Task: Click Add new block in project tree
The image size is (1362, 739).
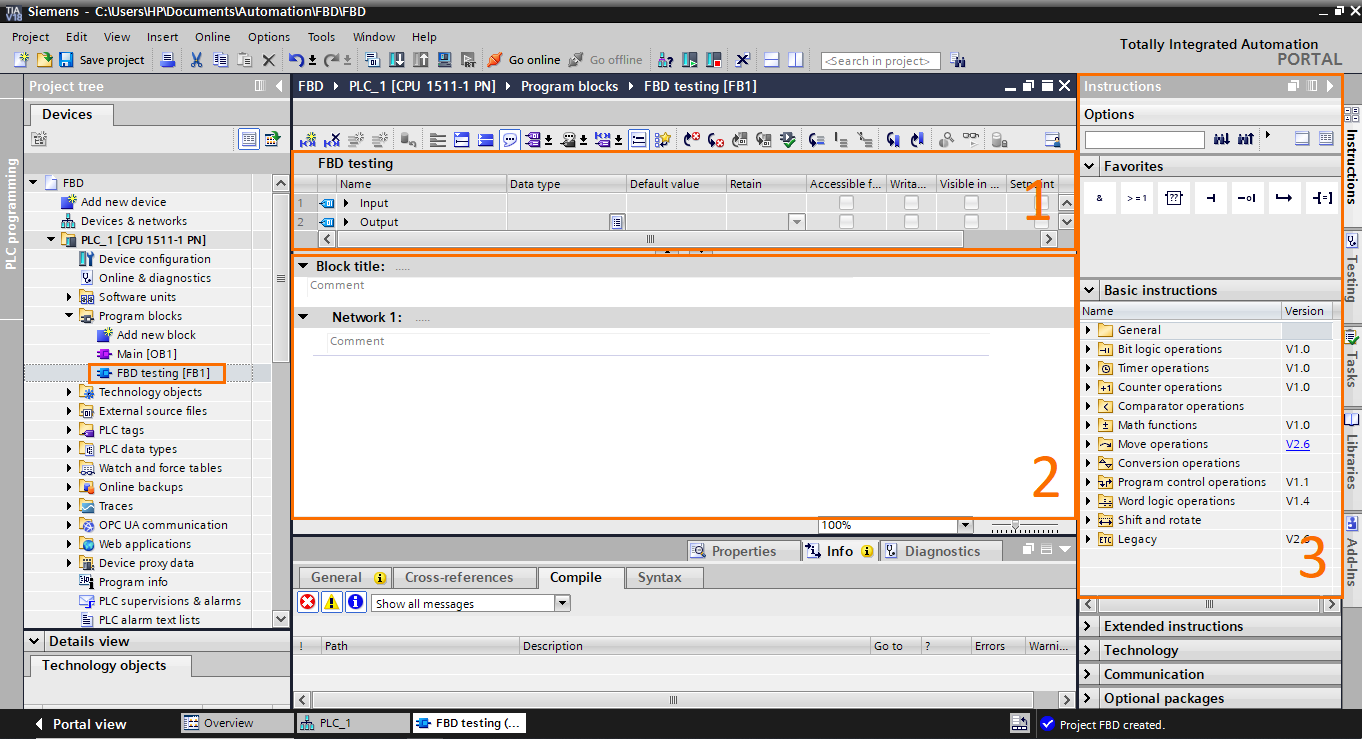Action: coord(156,335)
